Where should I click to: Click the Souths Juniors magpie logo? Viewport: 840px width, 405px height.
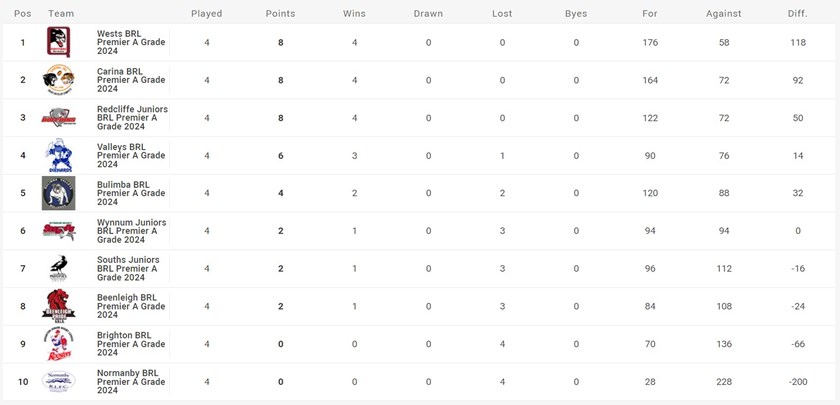(58, 268)
